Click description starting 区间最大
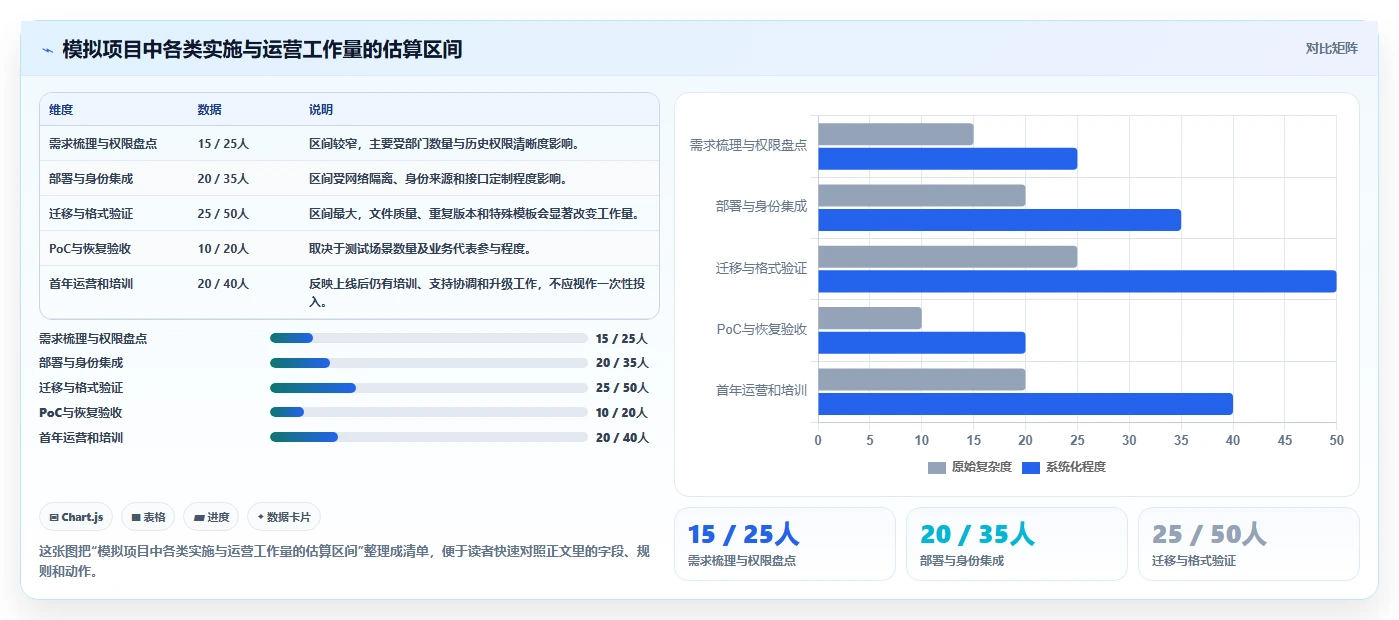 pos(474,214)
